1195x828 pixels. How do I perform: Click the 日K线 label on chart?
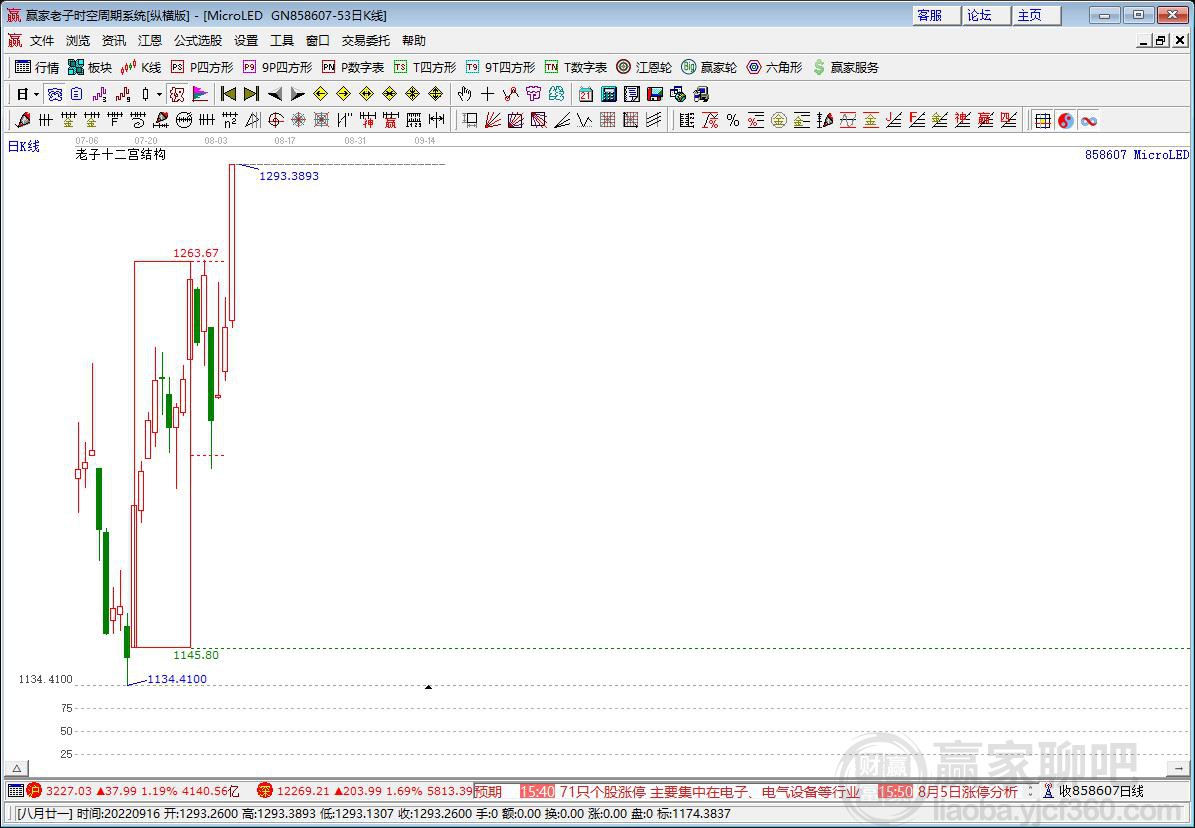click(24, 146)
